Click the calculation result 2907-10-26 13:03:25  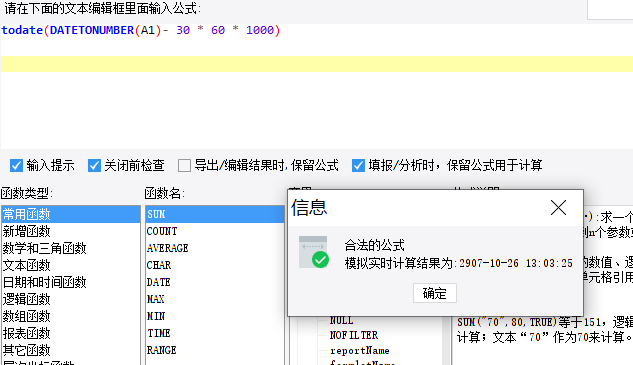click(516, 263)
